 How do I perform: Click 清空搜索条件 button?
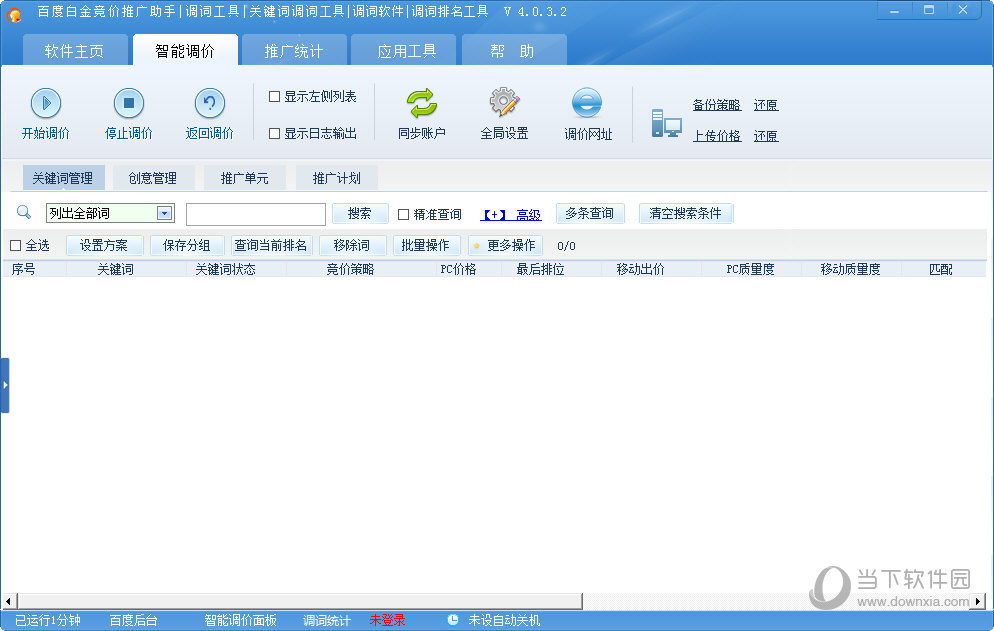[x=685, y=214]
